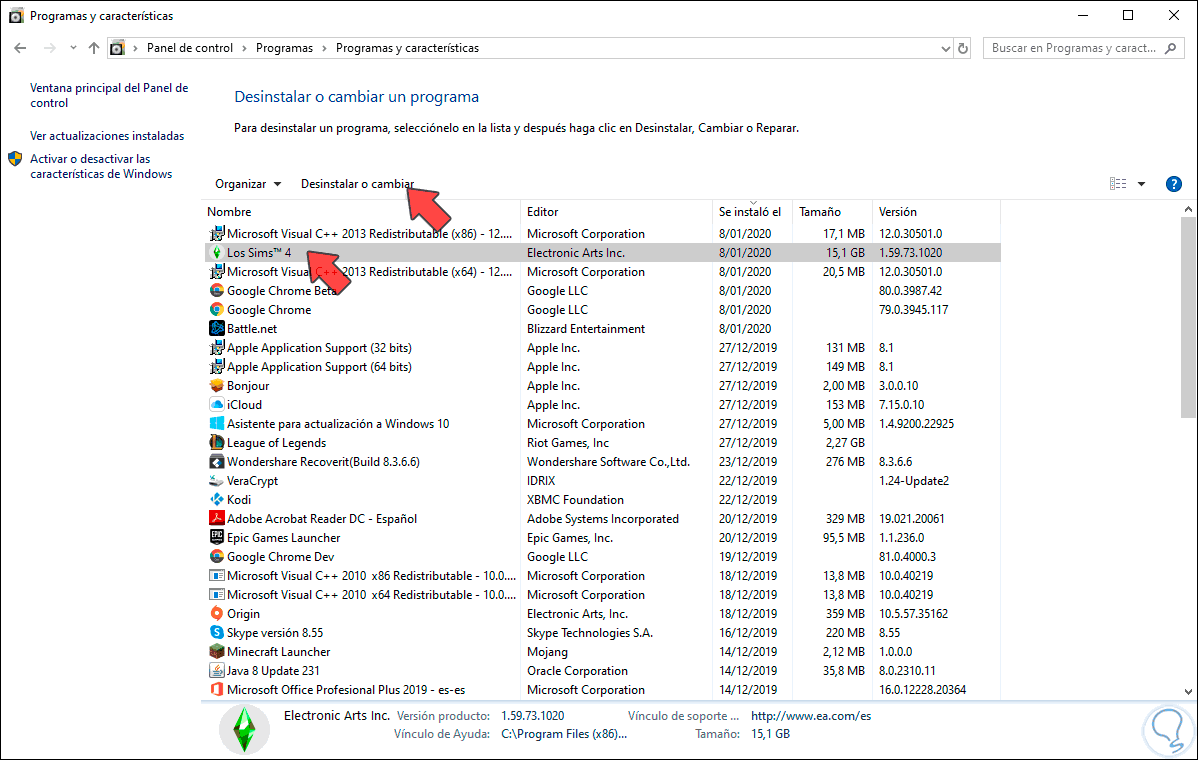Image resolution: width=1198 pixels, height=760 pixels.
Task: Expand chevron after Panel de control
Action: (244, 48)
